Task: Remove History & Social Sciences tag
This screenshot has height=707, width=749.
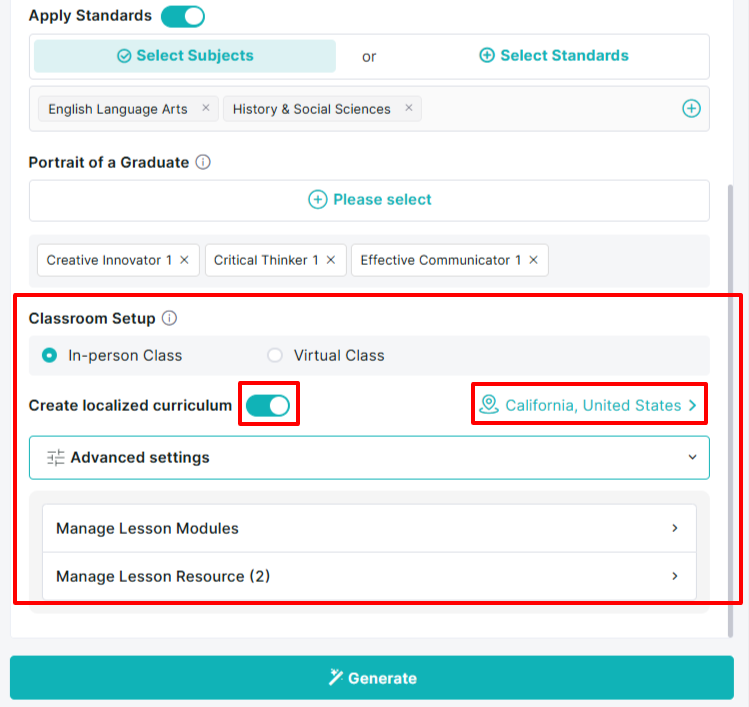Action: pyautogui.click(x=409, y=108)
